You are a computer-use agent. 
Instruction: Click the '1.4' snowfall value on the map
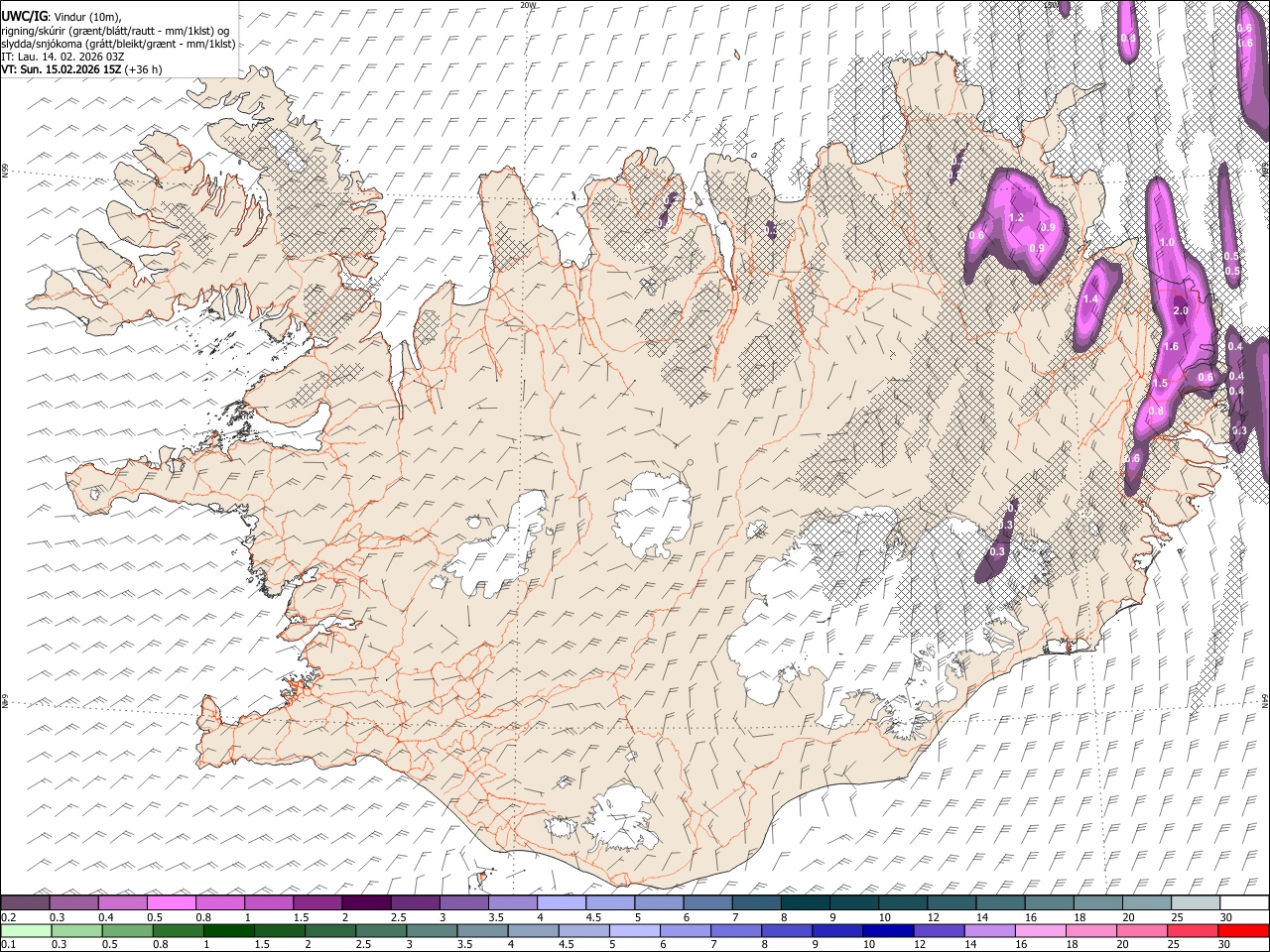pyautogui.click(x=1091, y=298)
